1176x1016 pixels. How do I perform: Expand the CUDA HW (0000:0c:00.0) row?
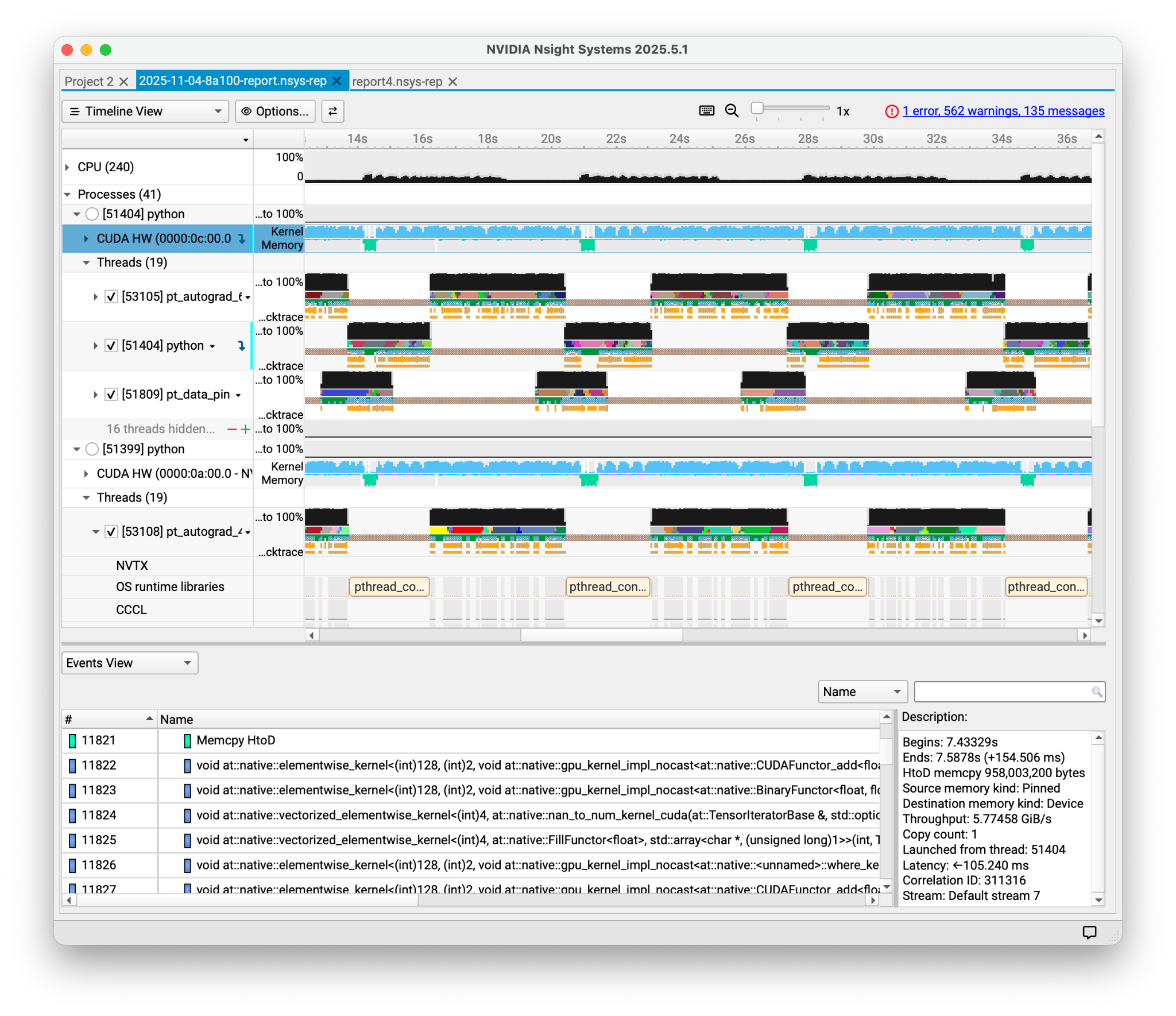86,238
